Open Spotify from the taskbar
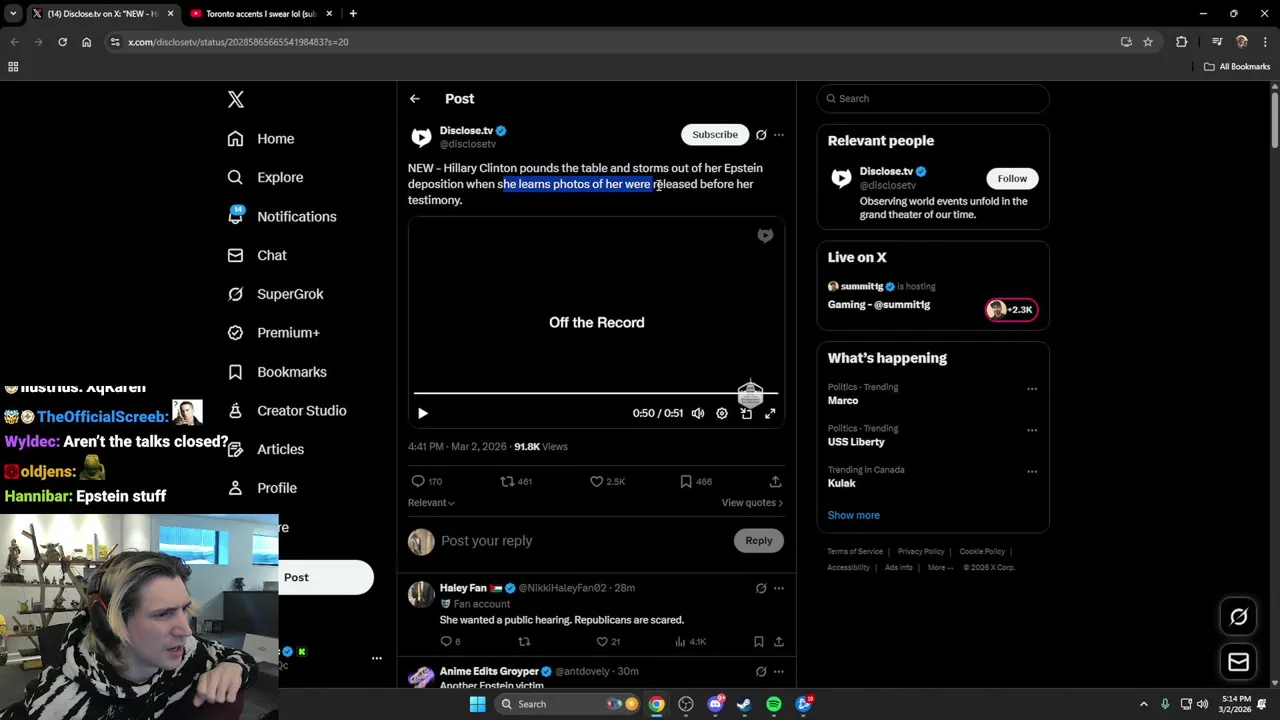Viewport: 1280px width, 720px height. pyautogui.click(x=774, y=704)
